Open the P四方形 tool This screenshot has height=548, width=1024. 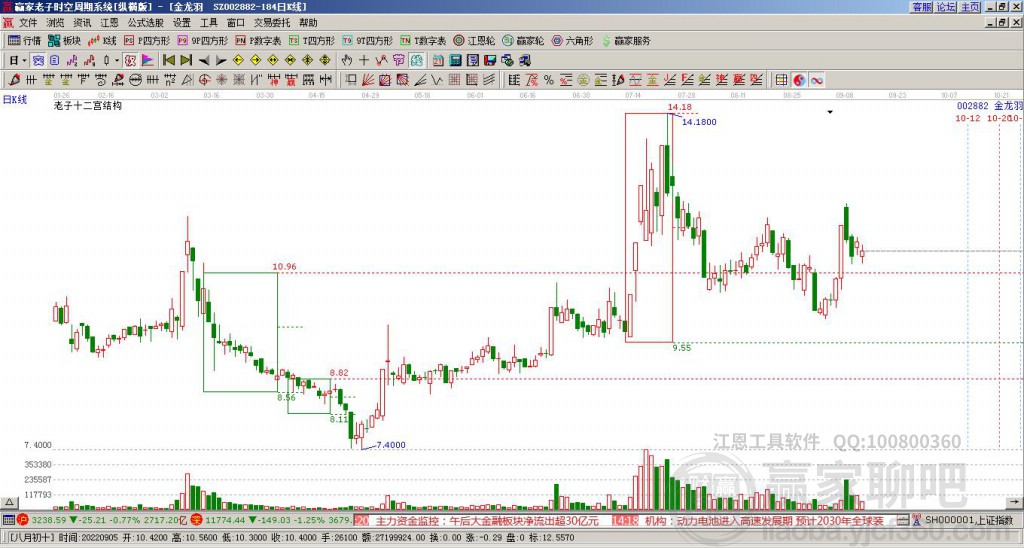pos(147,40)
